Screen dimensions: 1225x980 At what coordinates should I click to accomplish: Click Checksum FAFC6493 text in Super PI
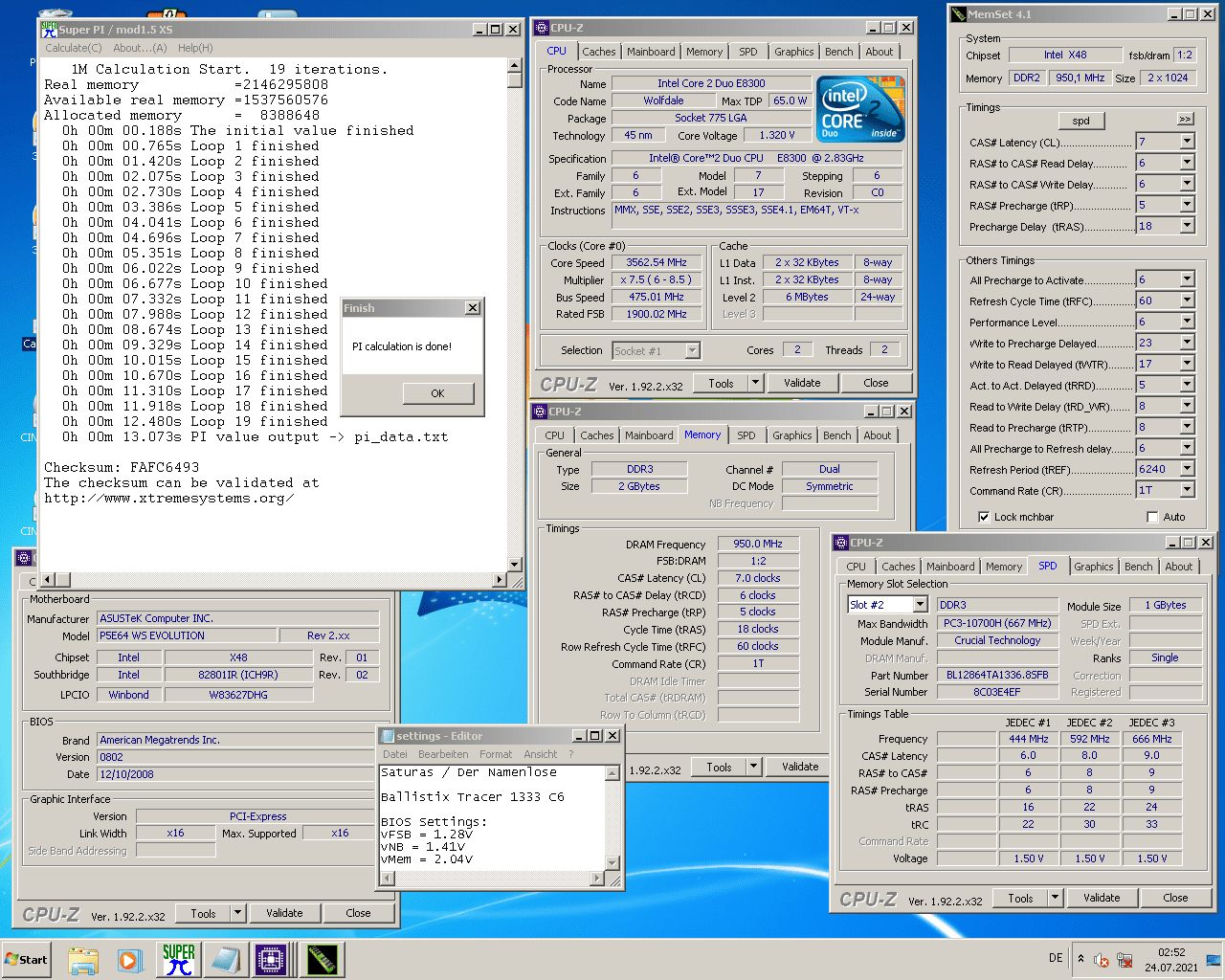point(122,468)
